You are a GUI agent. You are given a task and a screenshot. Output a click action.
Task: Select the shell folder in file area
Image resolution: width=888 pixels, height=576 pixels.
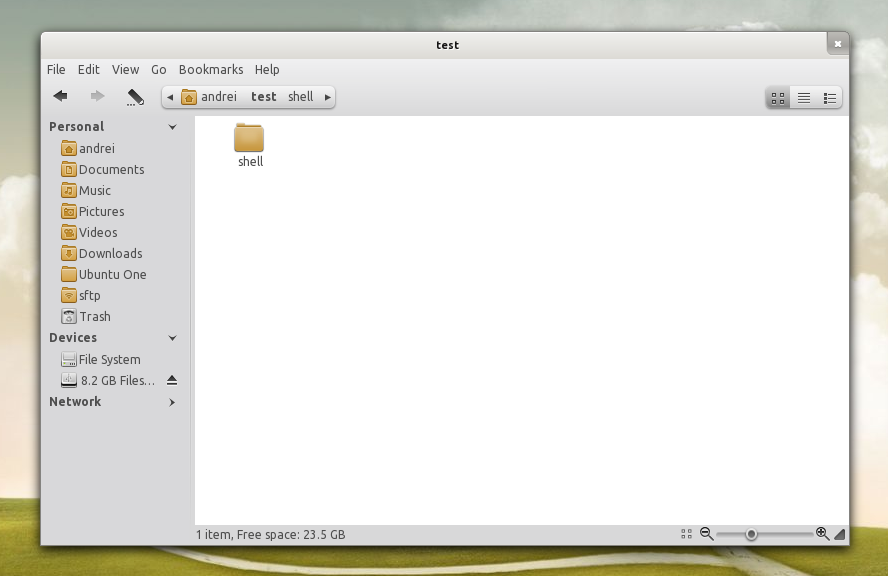coord(250,146)
